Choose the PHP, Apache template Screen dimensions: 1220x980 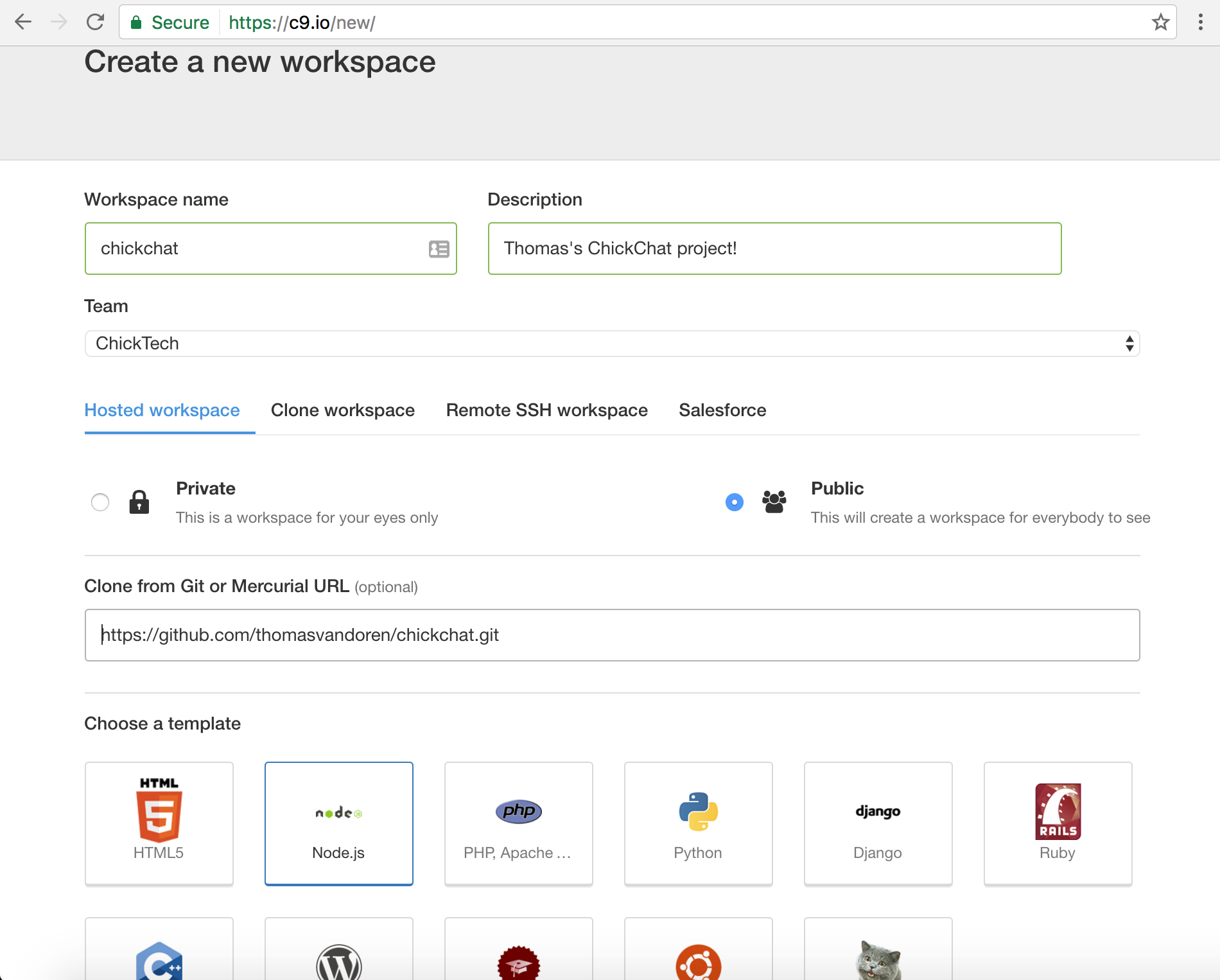(519, 824)
